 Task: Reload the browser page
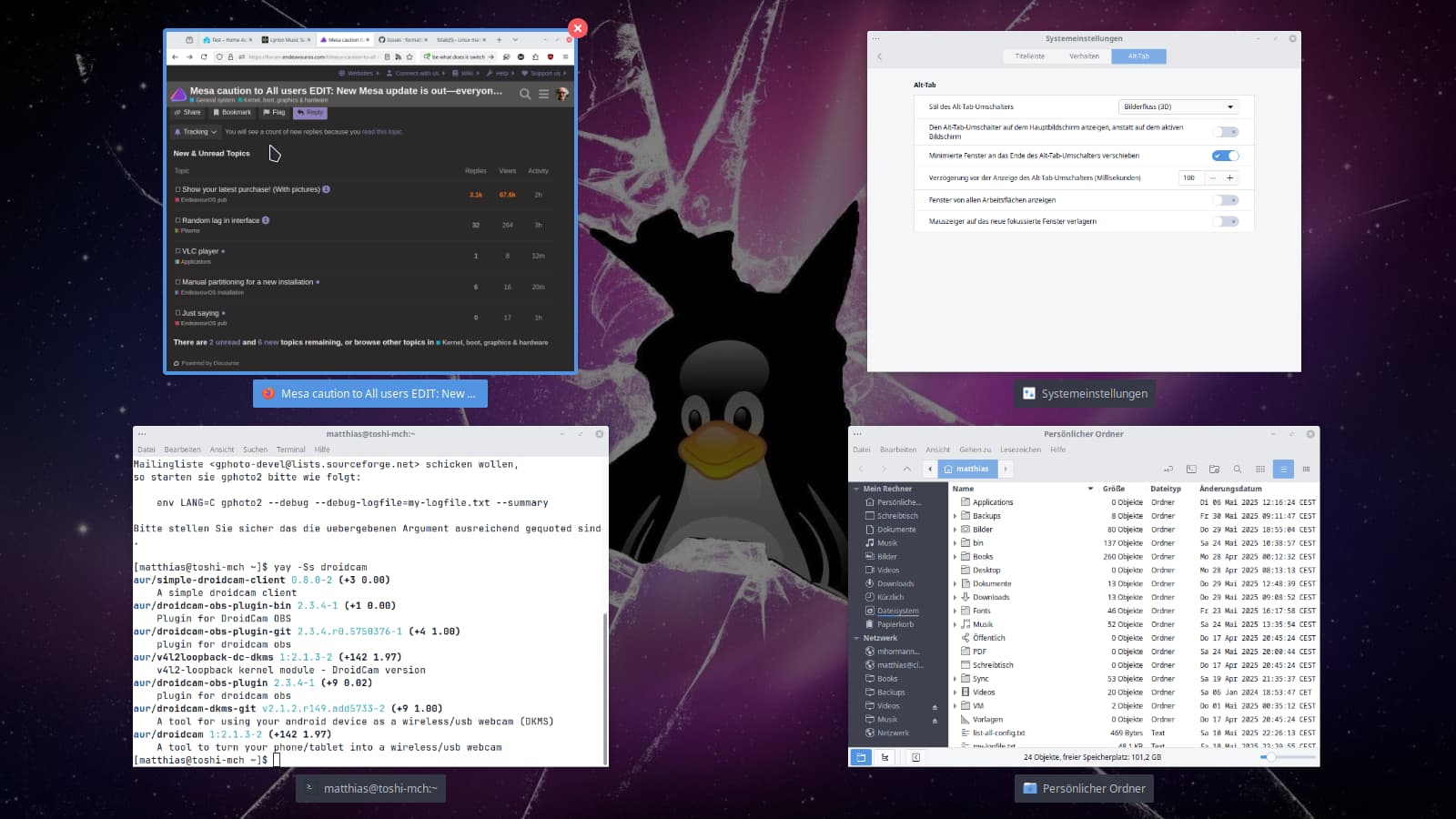(x=204, y=56)
